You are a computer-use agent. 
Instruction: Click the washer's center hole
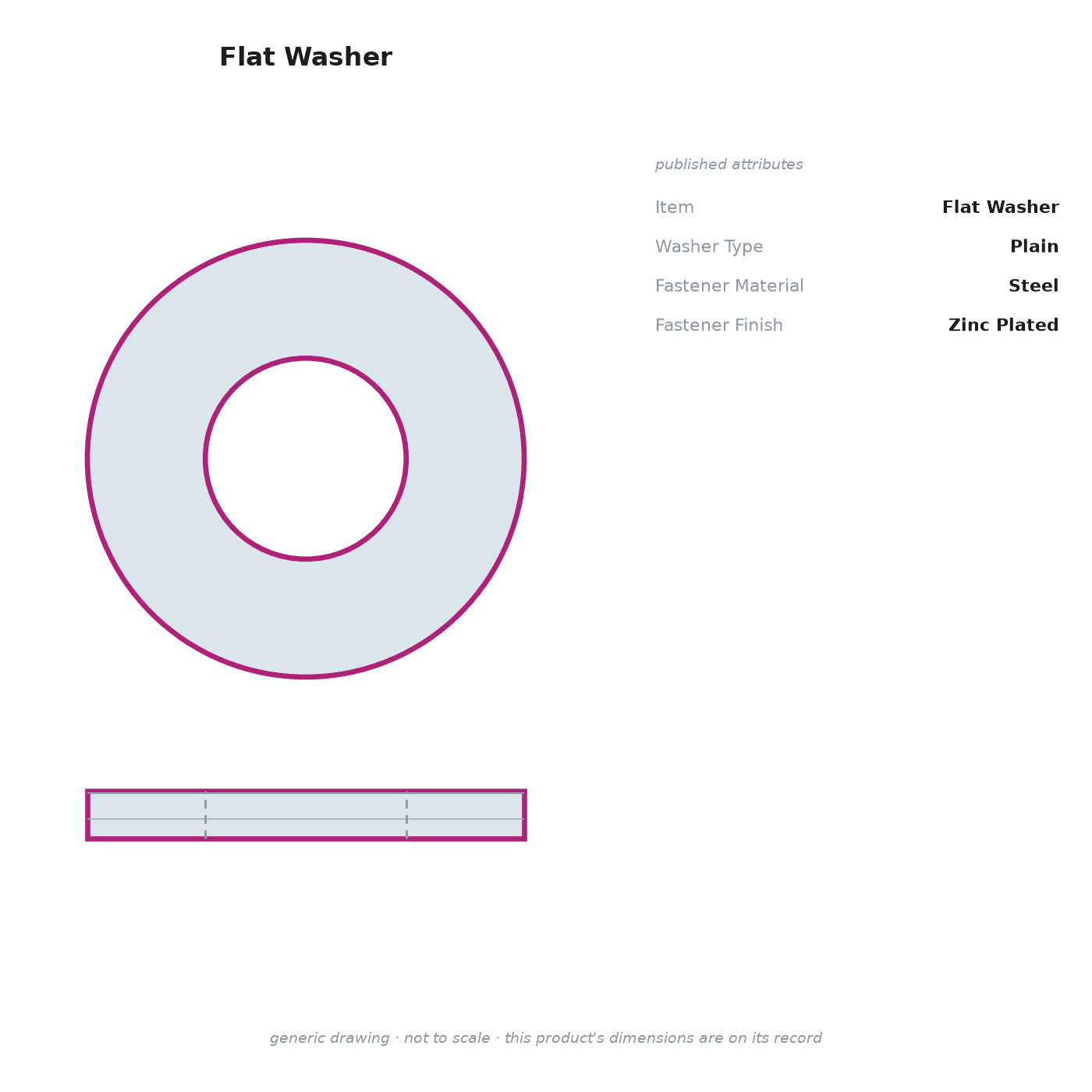306,459
